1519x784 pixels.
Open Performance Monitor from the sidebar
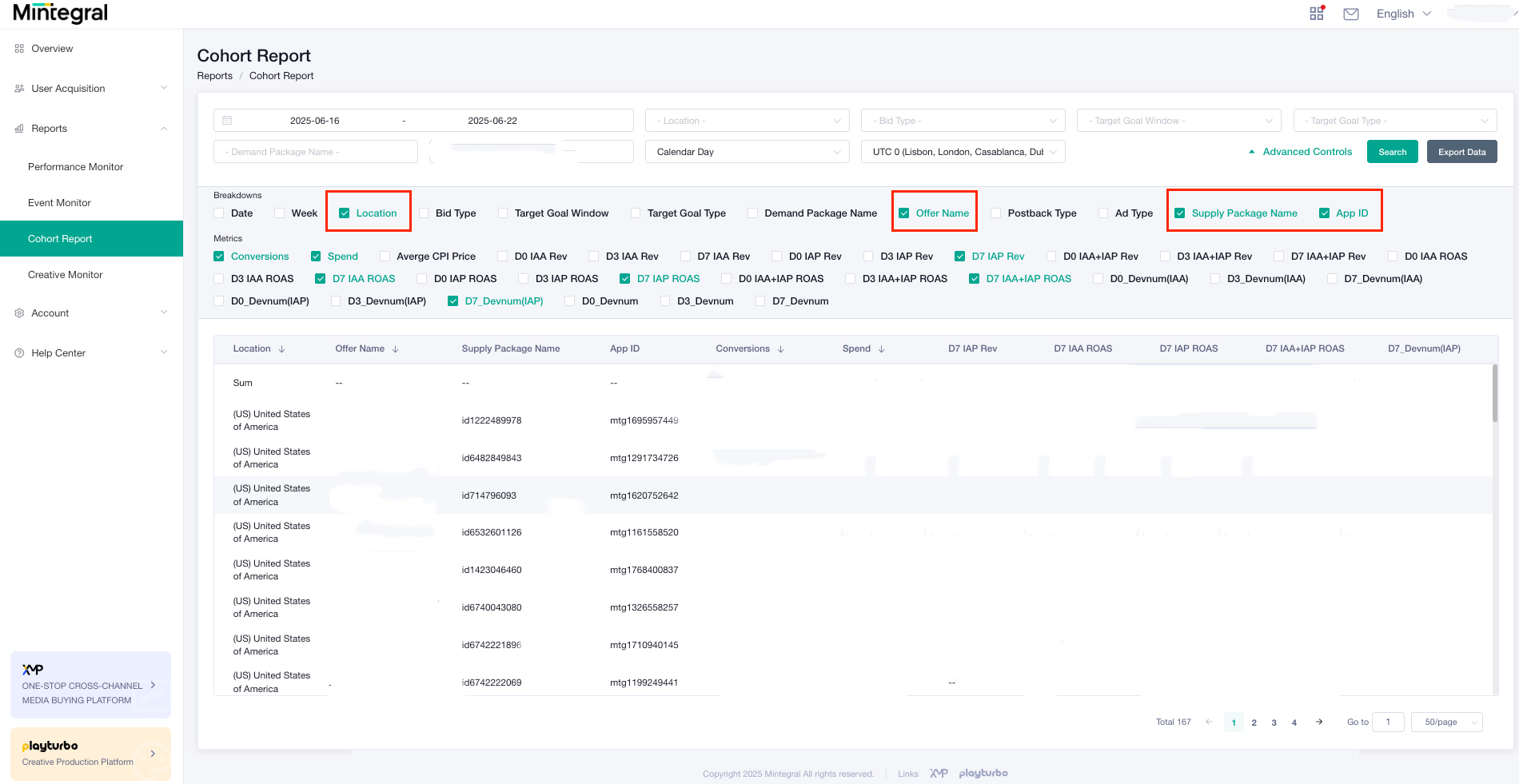pyautogui.click(x=75, y=166)
